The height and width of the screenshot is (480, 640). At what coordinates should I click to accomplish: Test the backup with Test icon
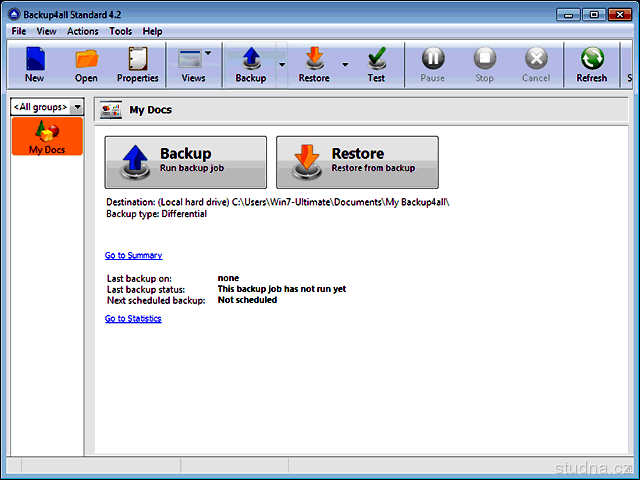click(x=376, y=63)
